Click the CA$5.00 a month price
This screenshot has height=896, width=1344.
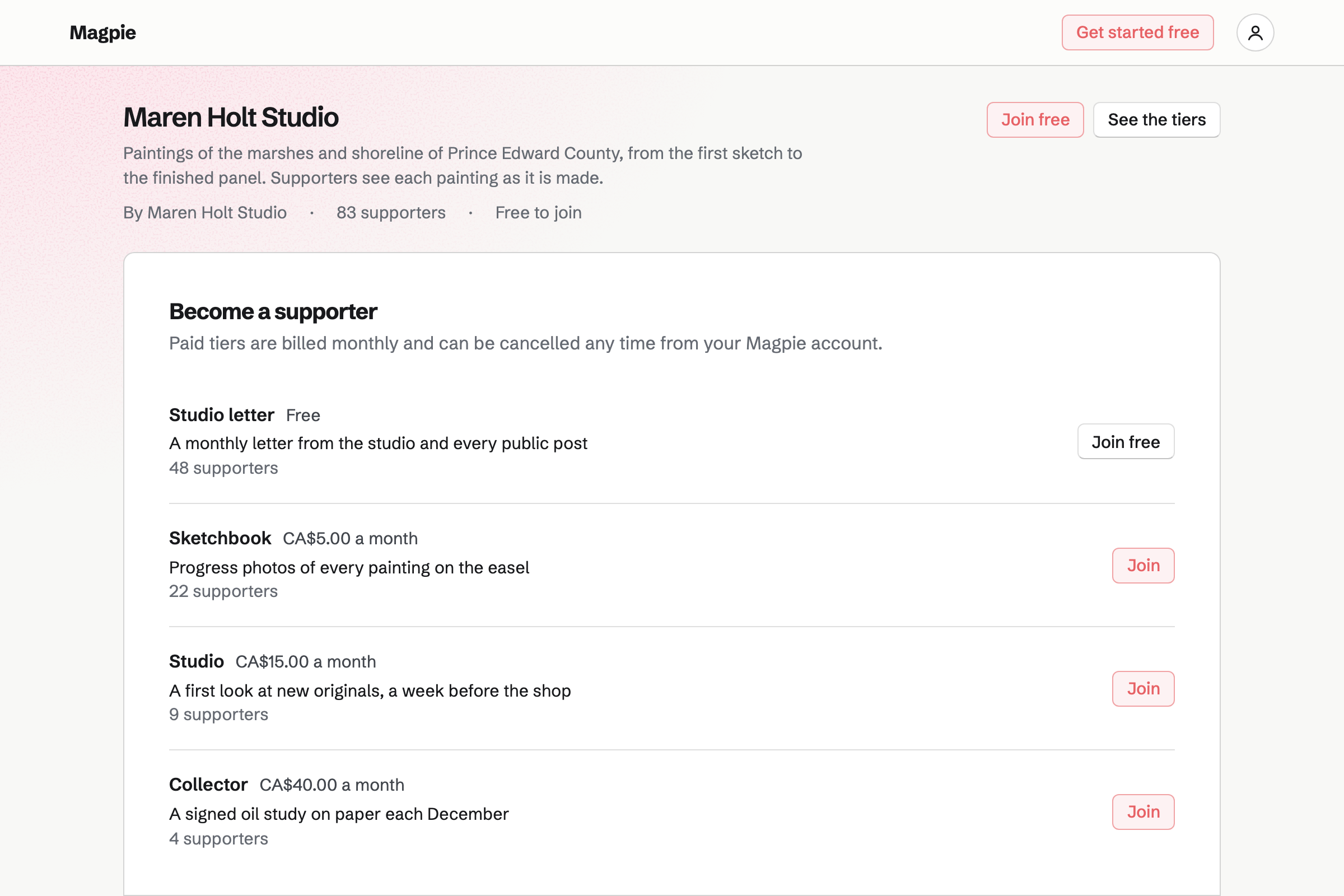point(351,538)
